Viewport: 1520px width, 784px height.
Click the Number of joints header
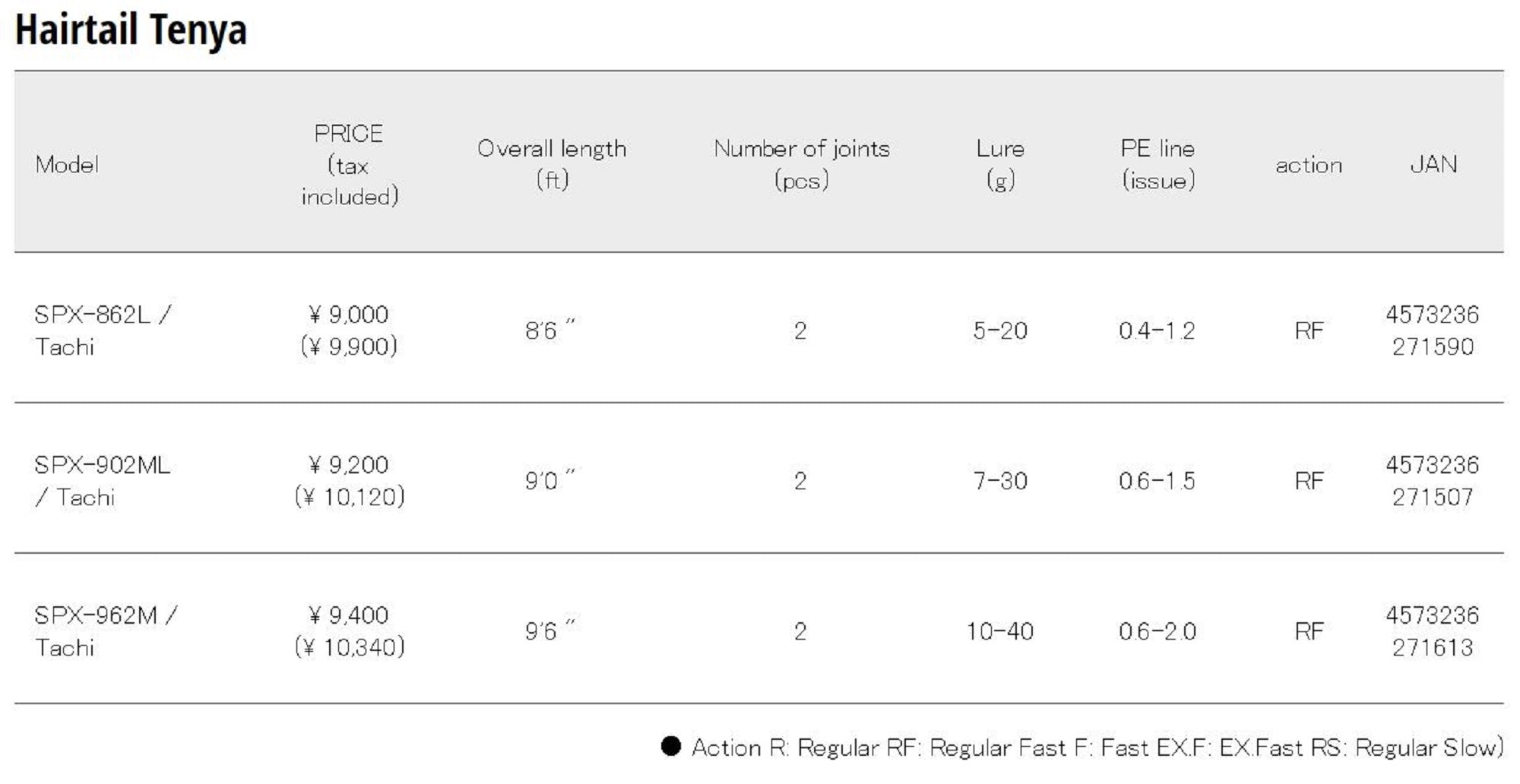(x=801, y=163)
